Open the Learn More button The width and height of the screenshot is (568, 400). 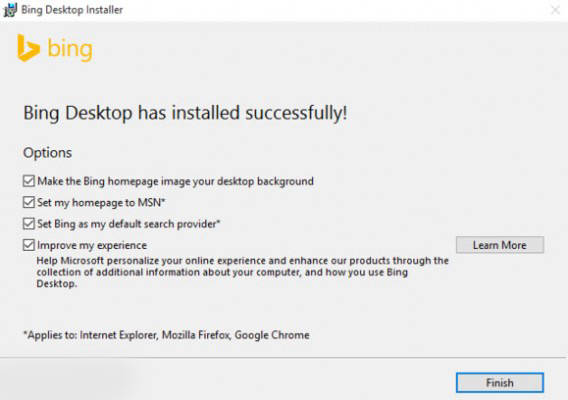coord(500,245)
